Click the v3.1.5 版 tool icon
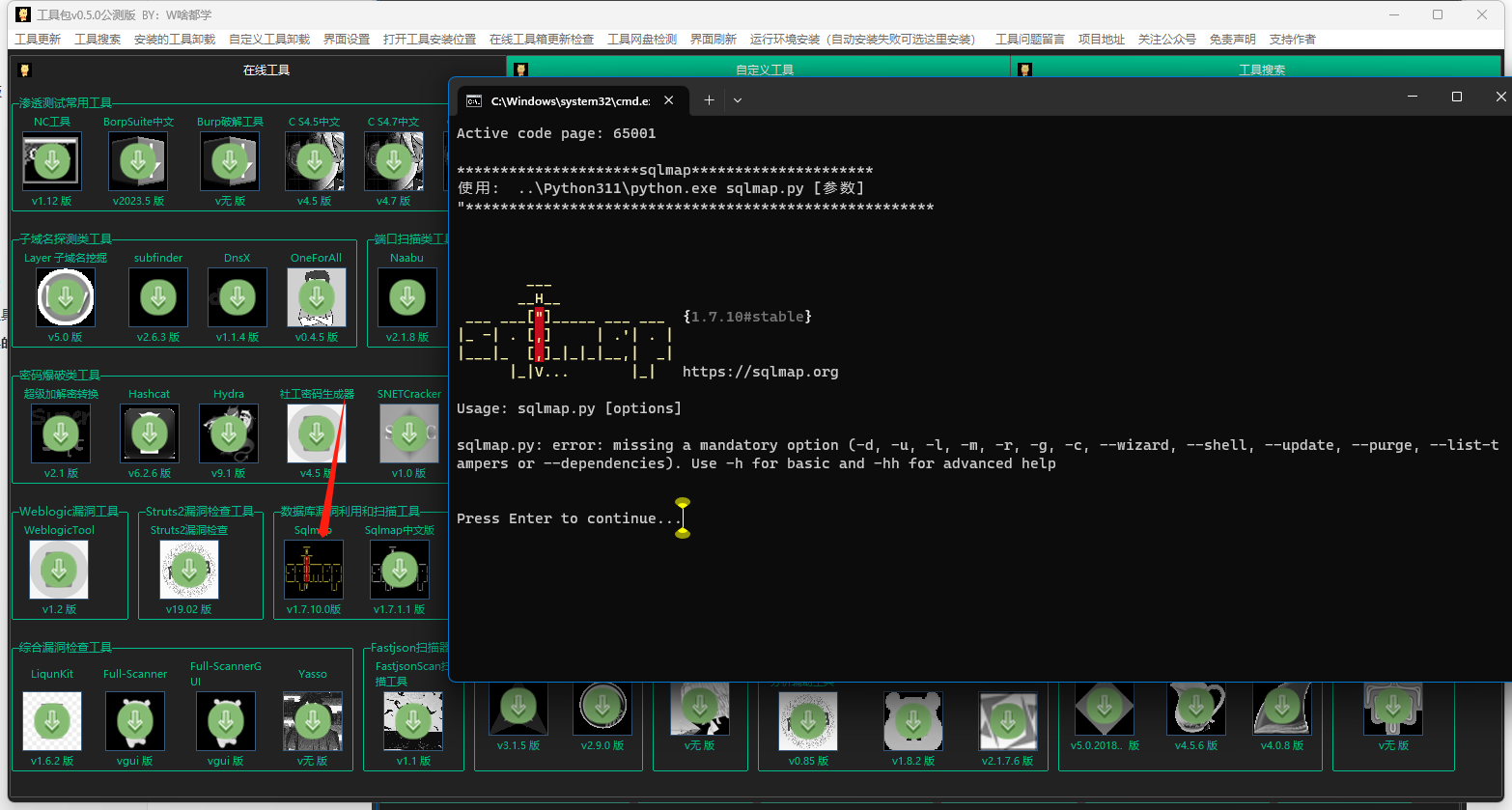This screenshot has width=1512, height=810. click(518, 709)
